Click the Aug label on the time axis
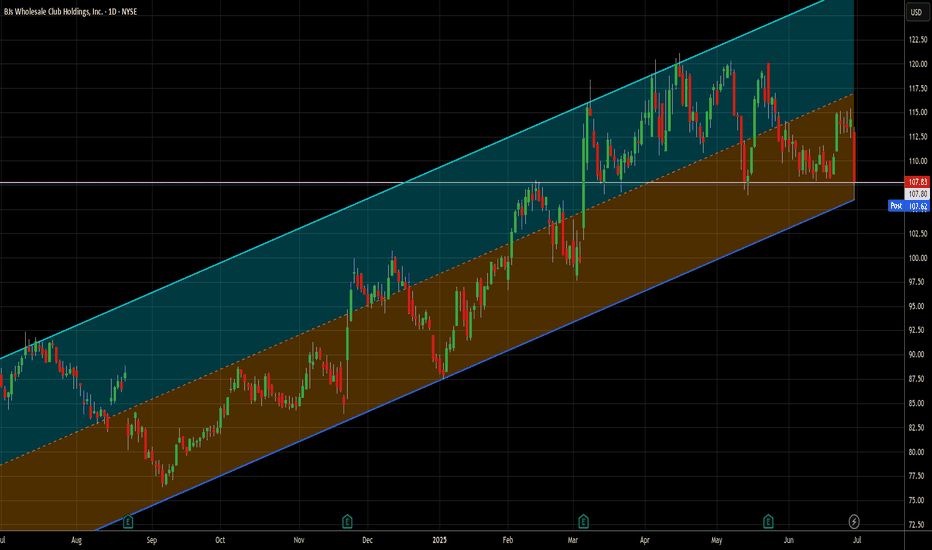932x550 pixels. point(76,540)
